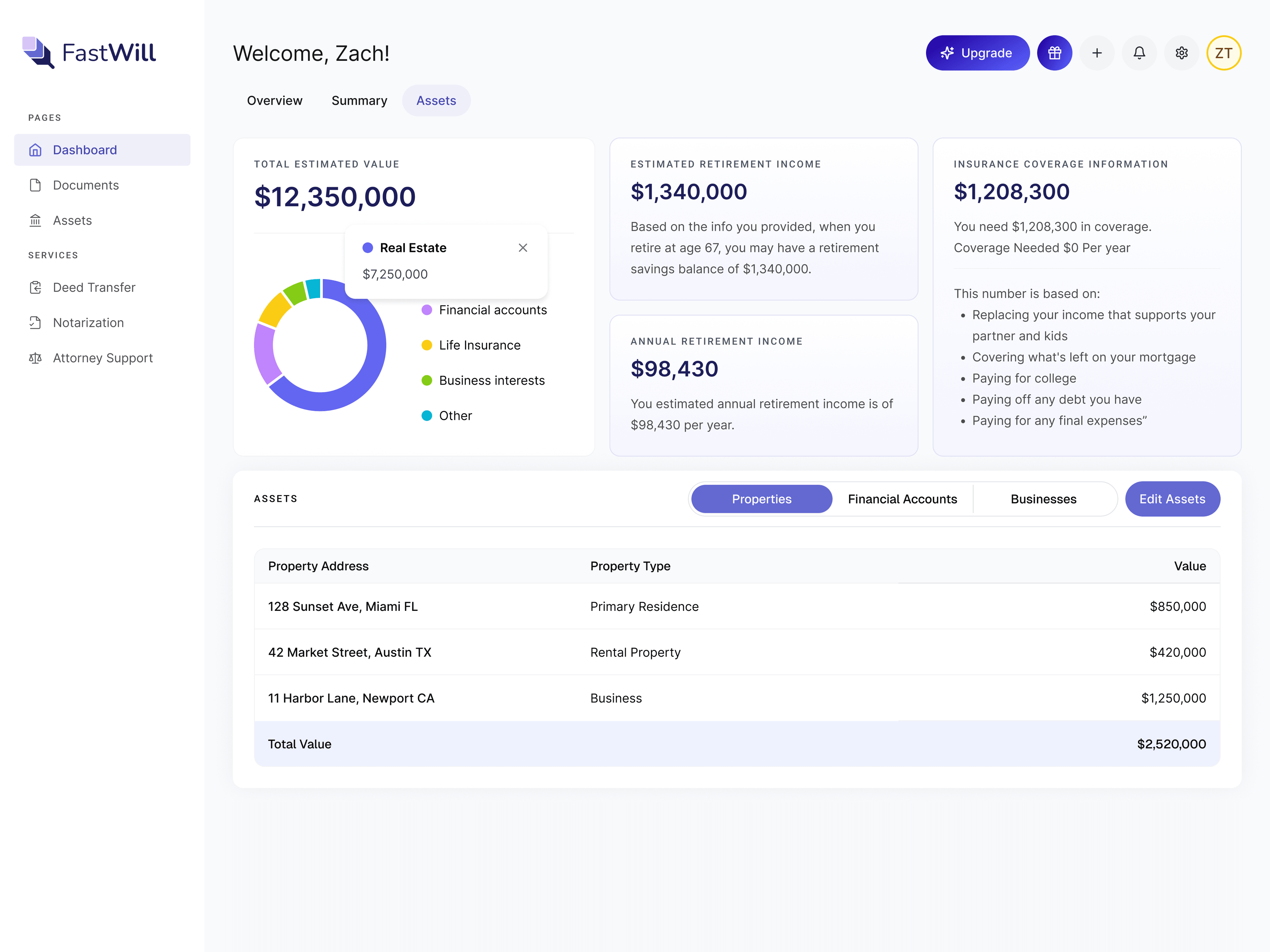Screen dimensions: 1270x952
Task: Click the Deed Transfer icon
Action: click(36, 288)
